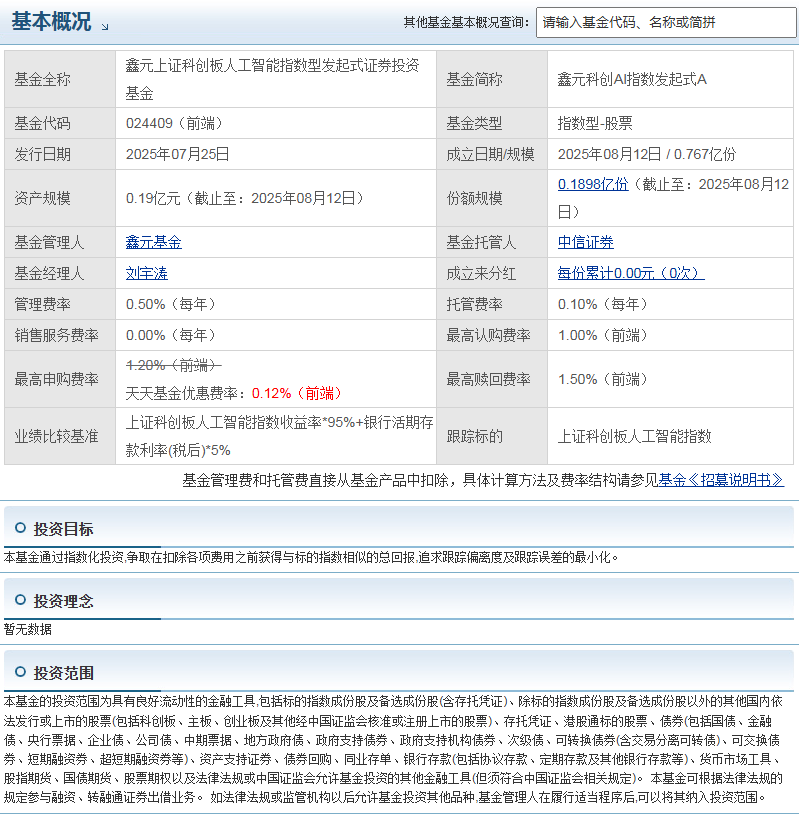The height and width of the screenshot is (817, 799).
Task: Open the 鑫元基金 fund manager company link
Action: coord(154,242)
